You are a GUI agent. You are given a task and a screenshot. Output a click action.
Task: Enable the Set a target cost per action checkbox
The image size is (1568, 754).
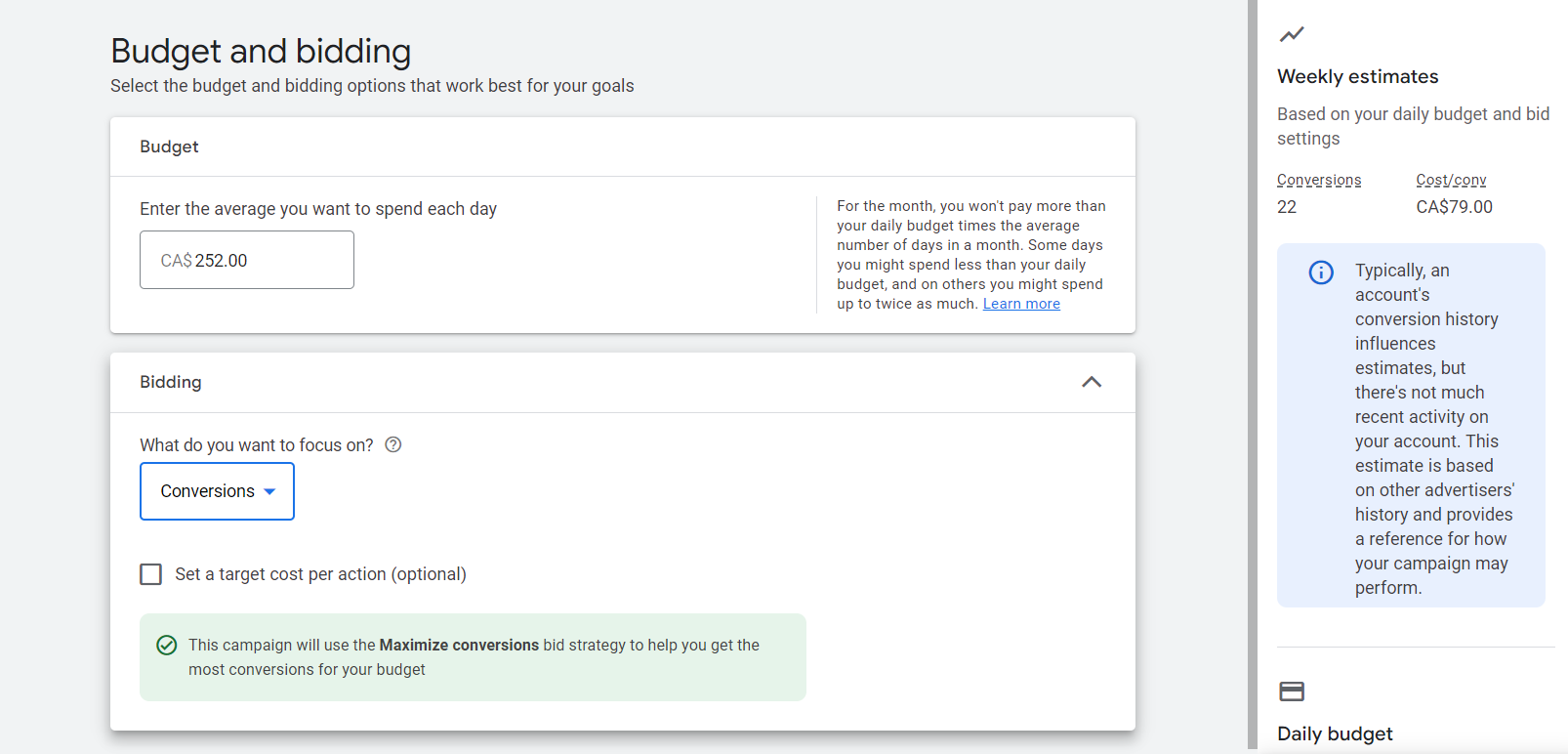point(151,574)
